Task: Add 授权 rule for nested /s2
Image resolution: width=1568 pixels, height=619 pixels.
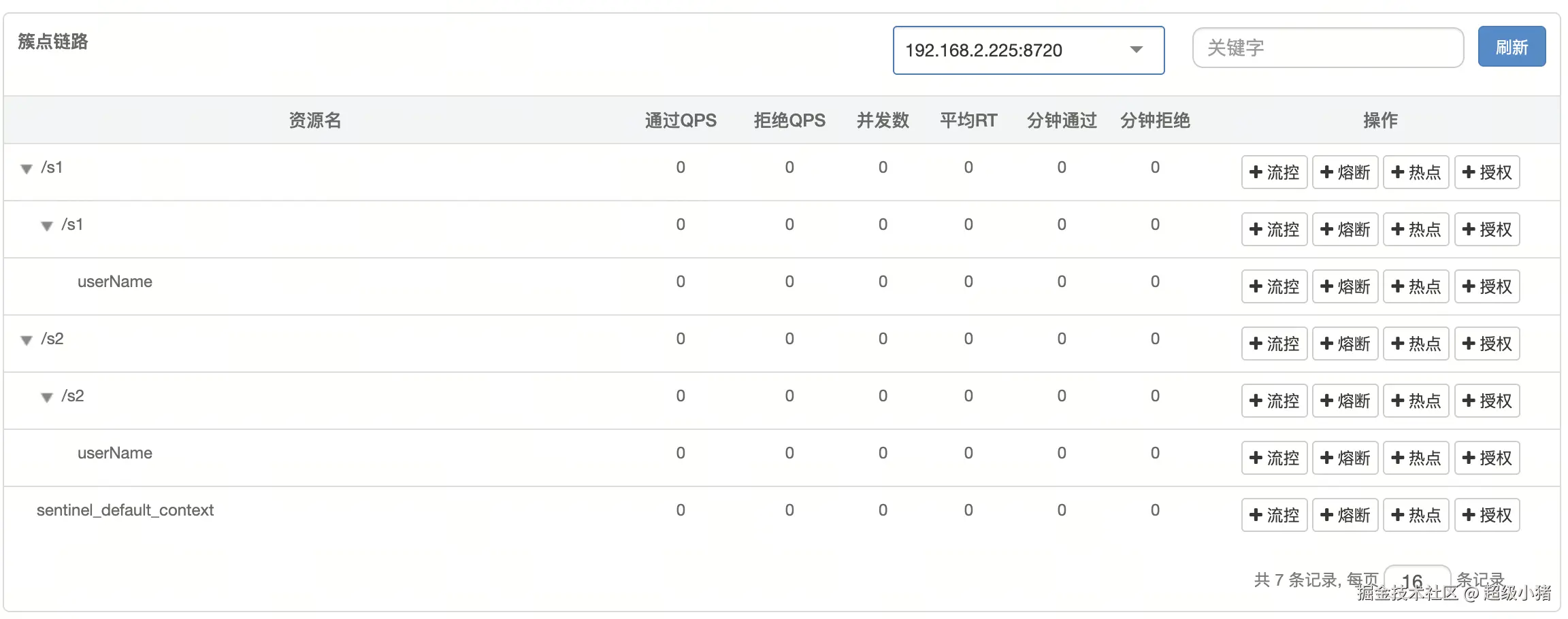Action: (x=1487, y=401)
